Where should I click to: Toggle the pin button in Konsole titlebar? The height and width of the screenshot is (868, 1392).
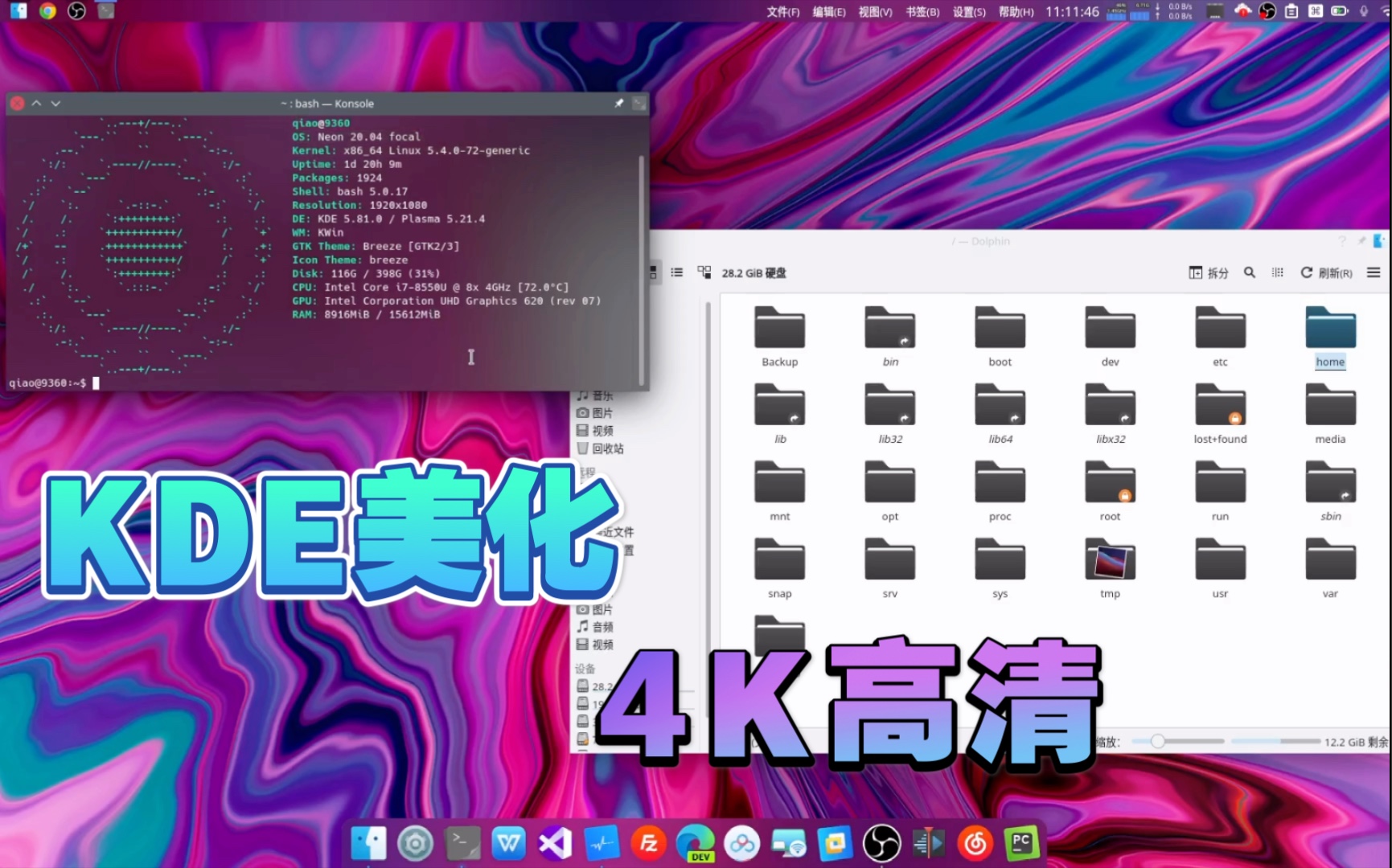tap(619, 103)
